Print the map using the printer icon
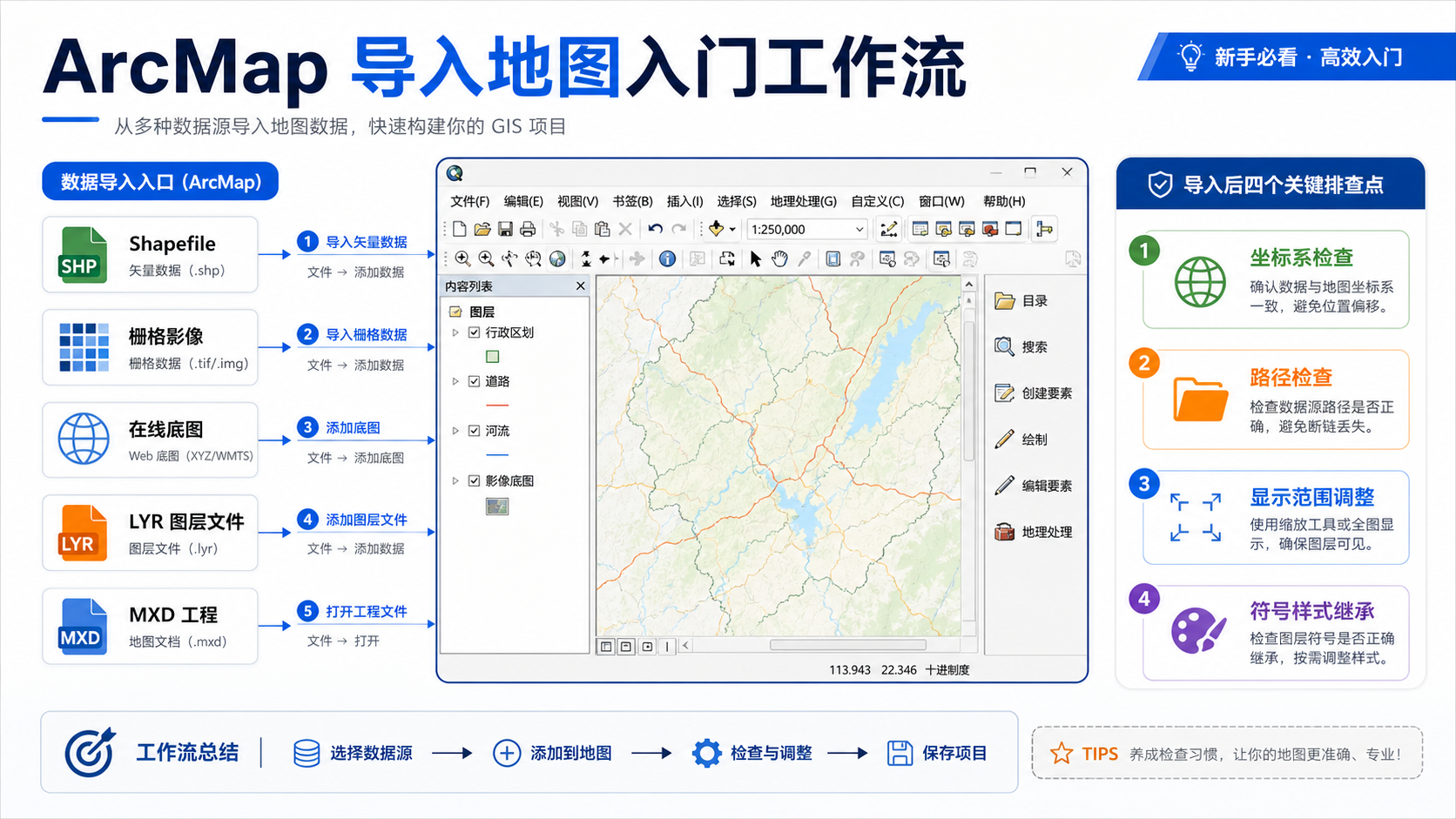The height and width of the screenshot is (819, 1456). 528,229
